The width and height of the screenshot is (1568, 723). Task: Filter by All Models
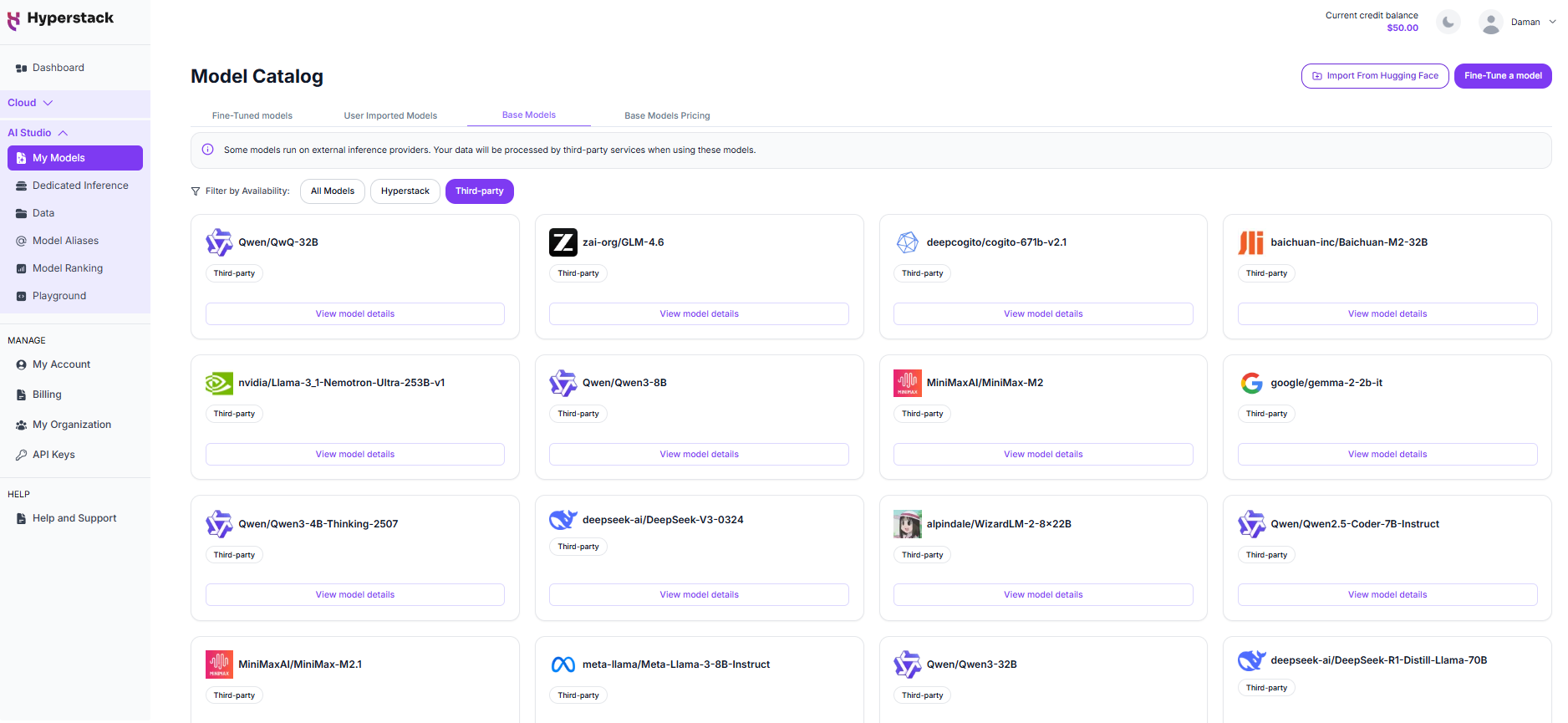(x=333, y=191)
